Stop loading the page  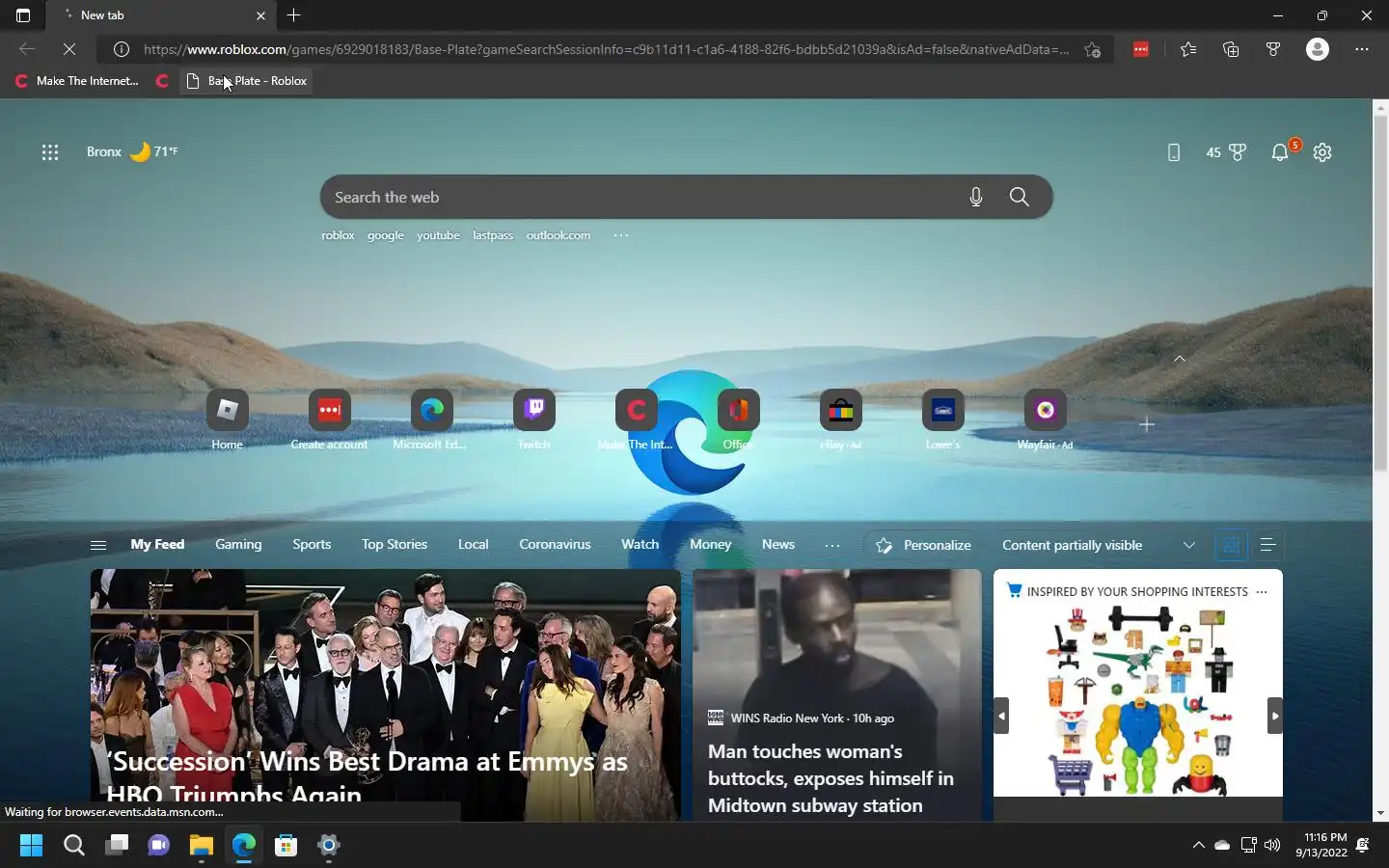(x=69, y=49)
